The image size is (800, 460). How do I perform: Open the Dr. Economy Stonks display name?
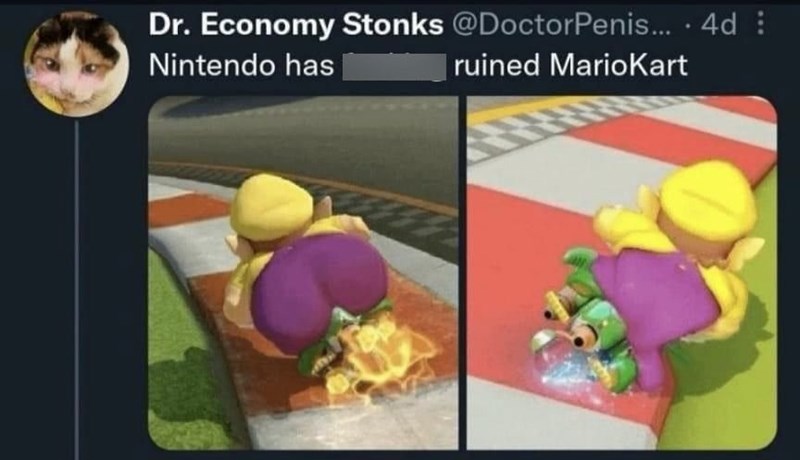pos(296,24)
